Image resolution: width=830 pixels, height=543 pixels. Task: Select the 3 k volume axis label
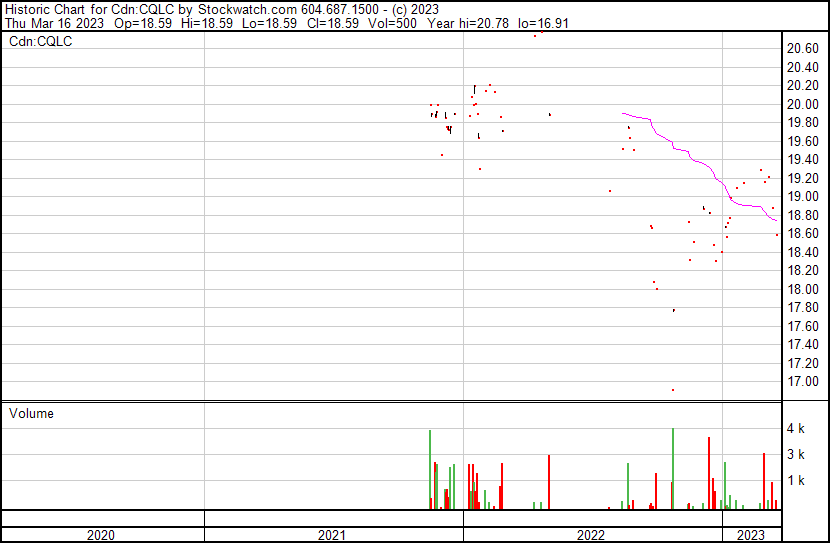796,454
